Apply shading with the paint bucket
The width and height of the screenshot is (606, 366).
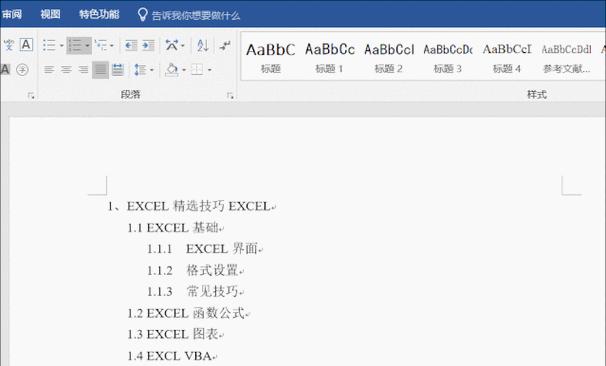(x=171, y=70)
